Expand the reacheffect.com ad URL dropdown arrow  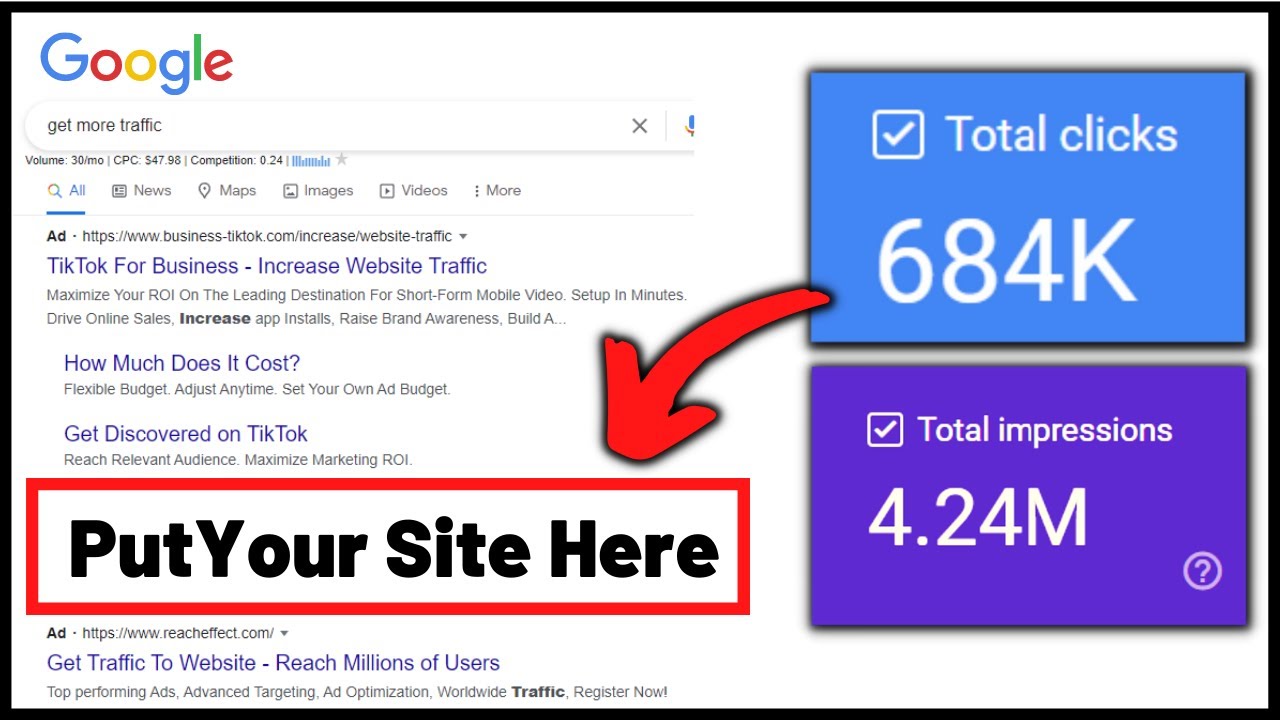(284, 633)
